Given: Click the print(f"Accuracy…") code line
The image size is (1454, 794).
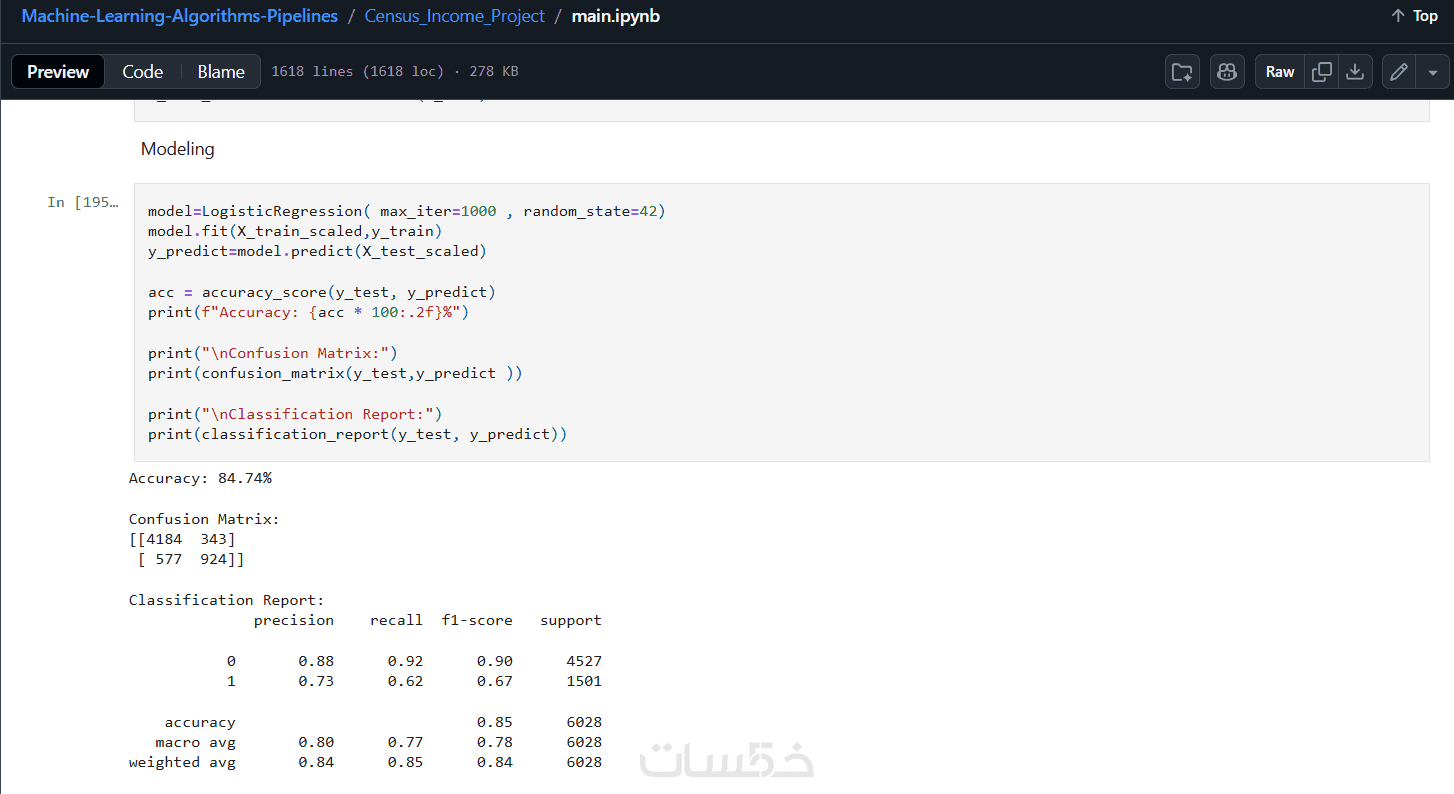Looking at the screenshot, I should tap(309, 312).
